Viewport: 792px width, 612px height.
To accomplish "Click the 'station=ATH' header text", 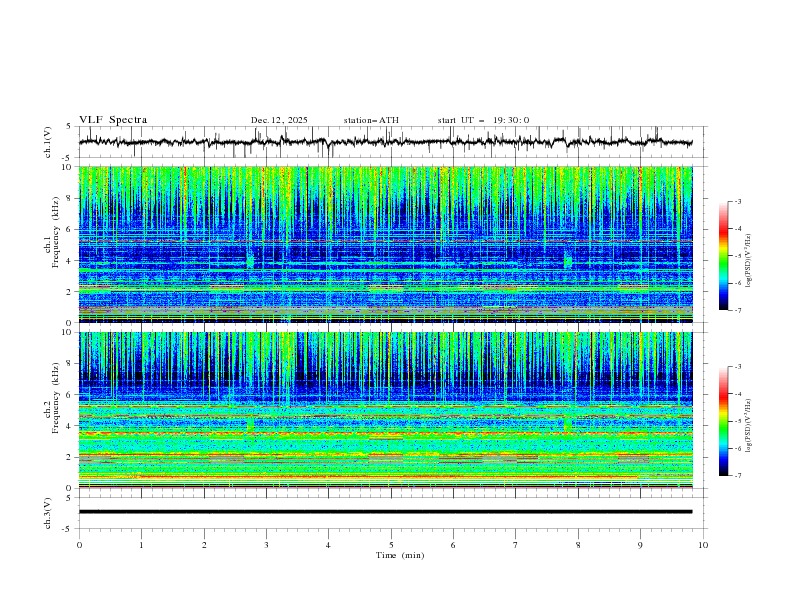I will point(371,120).
